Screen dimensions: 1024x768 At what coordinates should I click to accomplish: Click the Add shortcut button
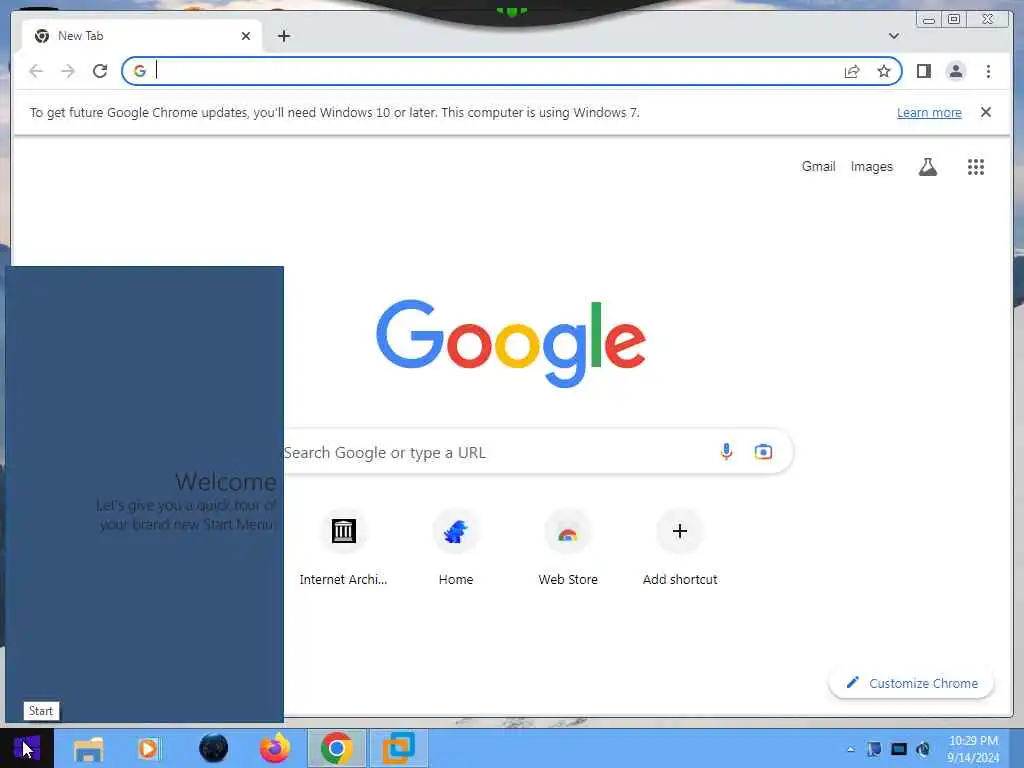coord(680,547)
